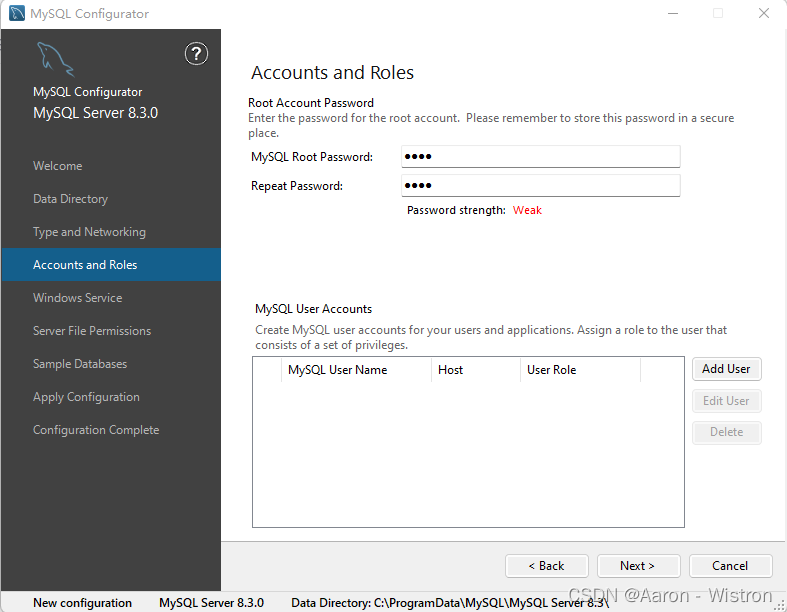Viewport: 787px width, 612px height.
Task: Click the Delete user button
Action: pos(726,432)
